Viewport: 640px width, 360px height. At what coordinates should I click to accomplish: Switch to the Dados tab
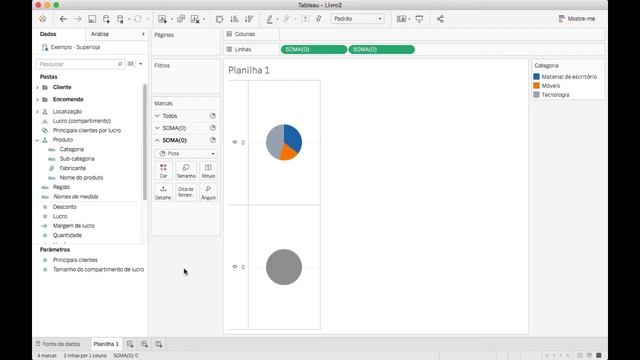[48, 34]
